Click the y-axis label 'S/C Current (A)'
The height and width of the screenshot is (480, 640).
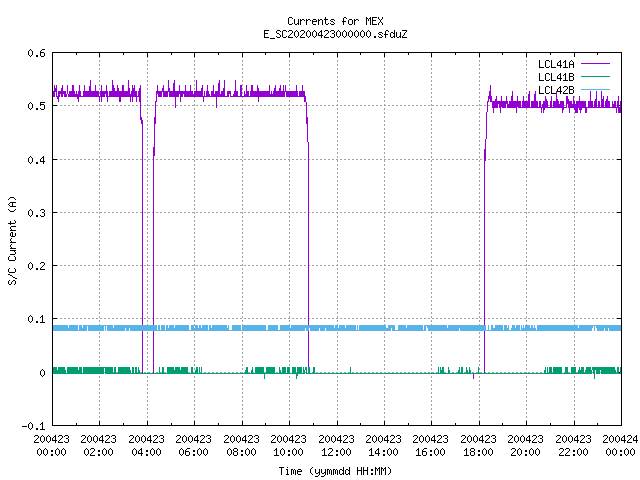point(12,240)
